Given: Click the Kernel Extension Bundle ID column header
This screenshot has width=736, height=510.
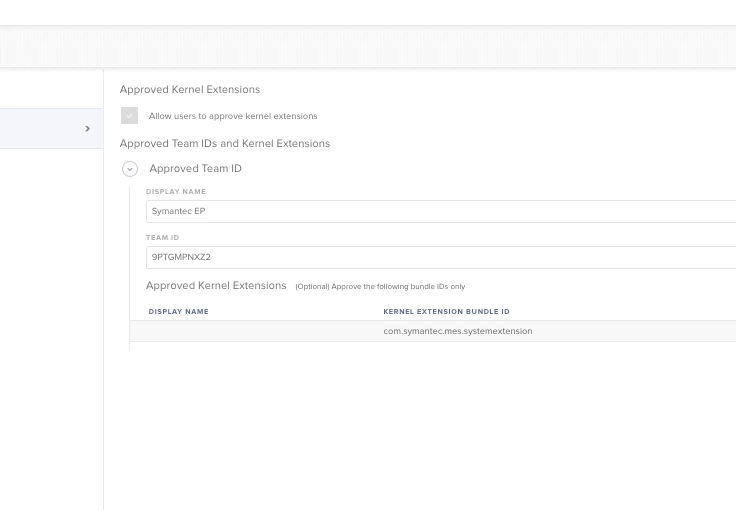Looking at the screenshot, I should tap(446, 312).
